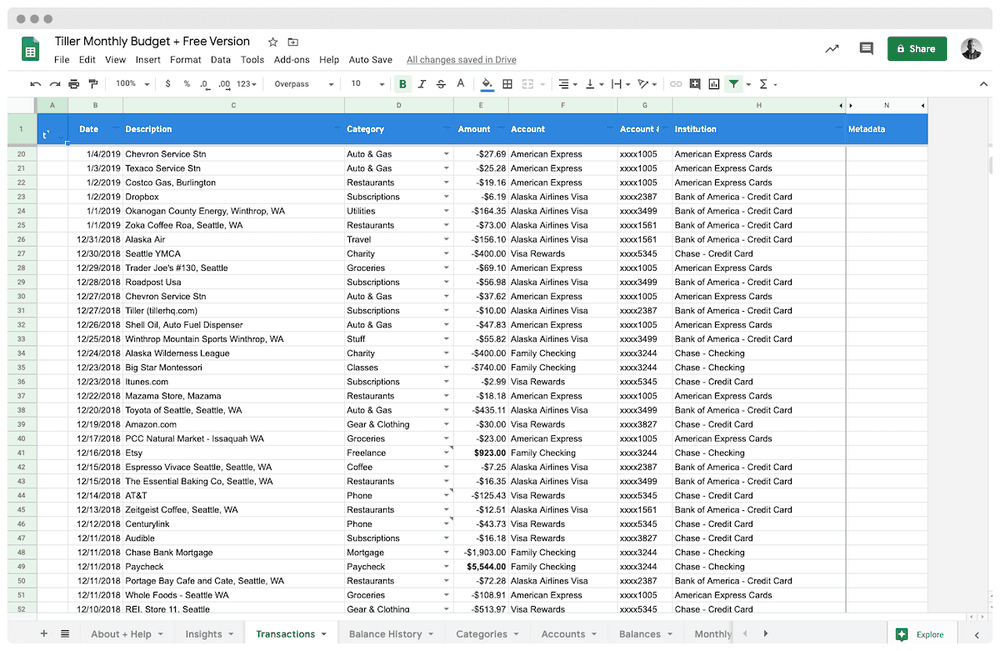Image resolution: width=1000 pixels, height=651 pixels.
Task: Open the category dropdown in the Dropbox row
Action: pos(446,197)
